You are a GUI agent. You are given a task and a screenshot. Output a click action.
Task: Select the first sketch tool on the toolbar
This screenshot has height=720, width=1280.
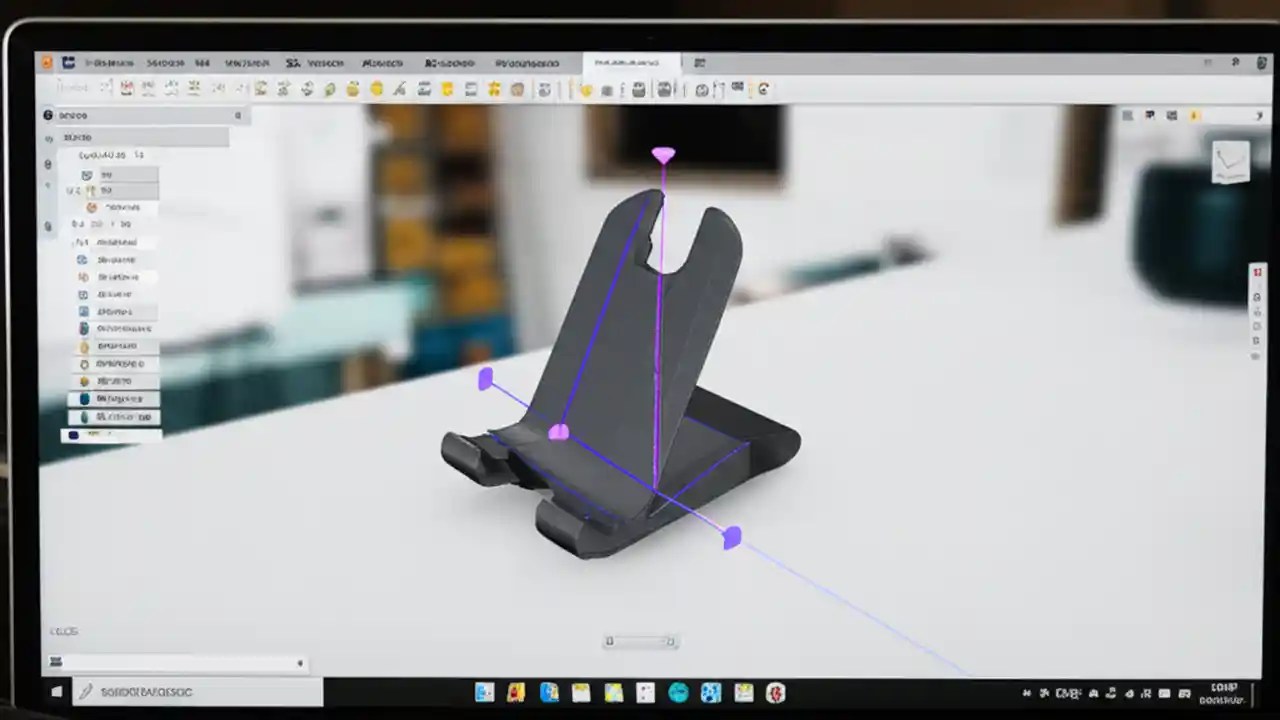point(105,89)
